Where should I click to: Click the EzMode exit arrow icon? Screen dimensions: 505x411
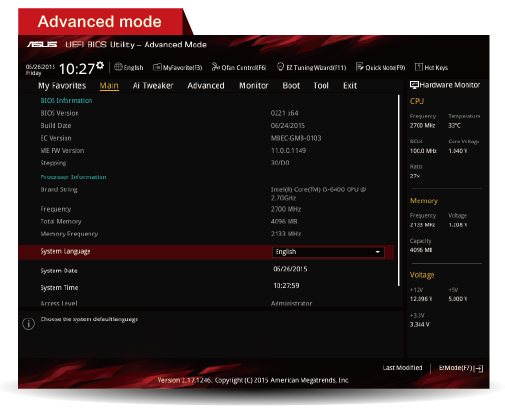pyautogui.click(x=479, y=368)
